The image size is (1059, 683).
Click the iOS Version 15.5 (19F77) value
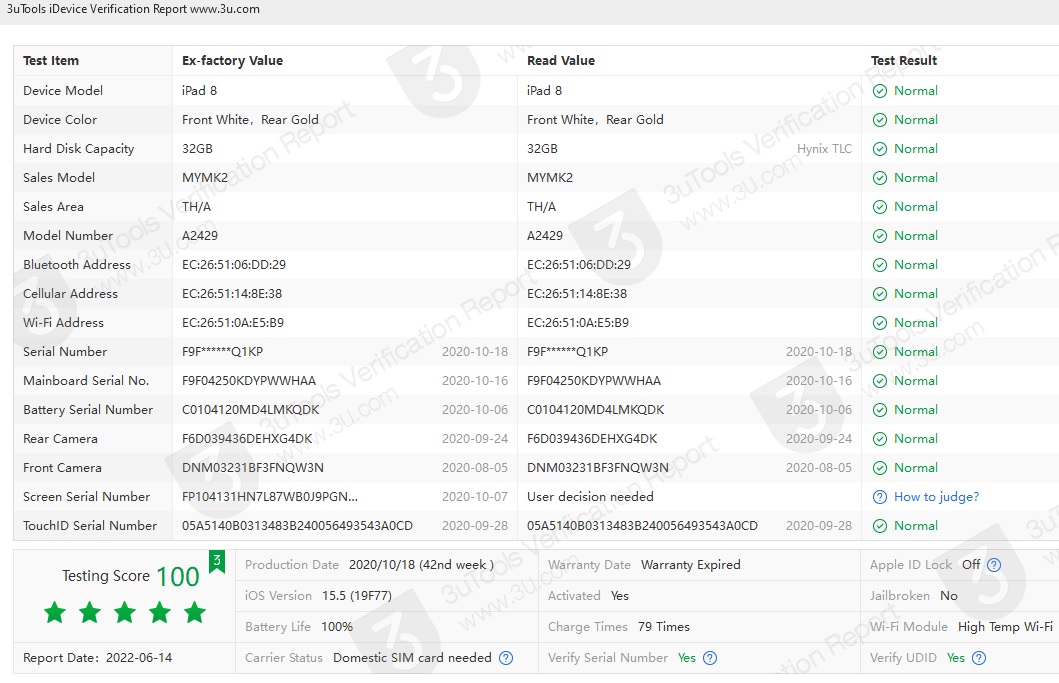(x=357, y=597)
